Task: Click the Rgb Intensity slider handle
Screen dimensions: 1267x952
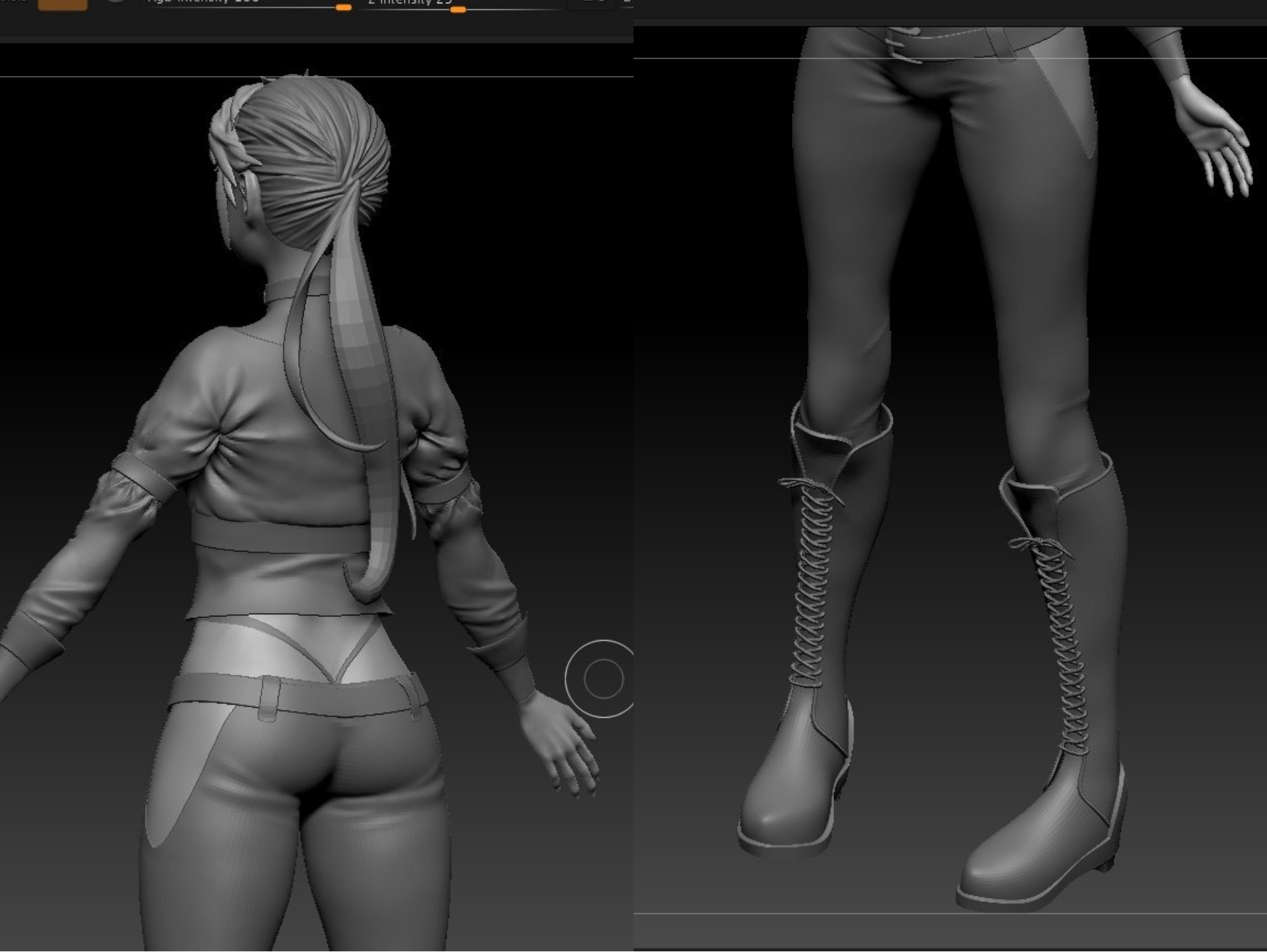Action: coord(343,7)
